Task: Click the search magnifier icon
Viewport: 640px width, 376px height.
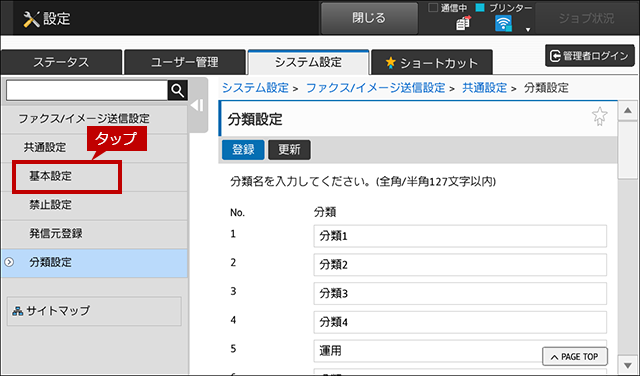Action: 178,90
